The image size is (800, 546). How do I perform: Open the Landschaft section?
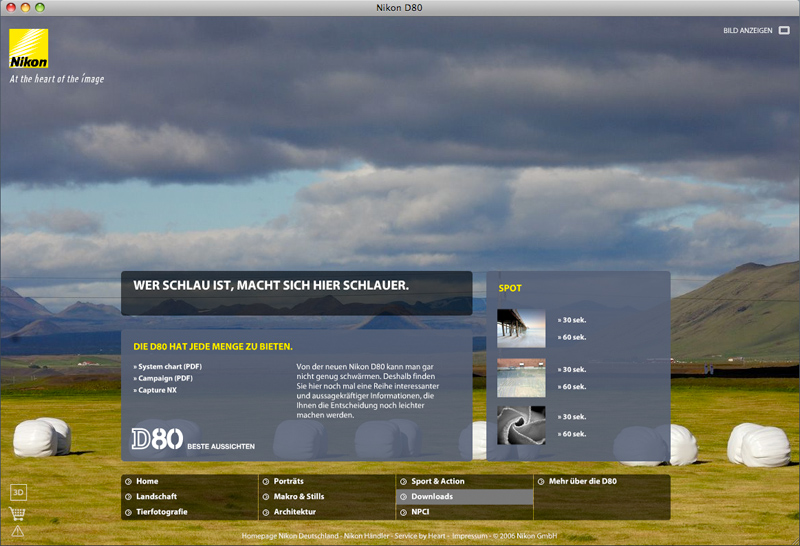click(x=156, y=497)
